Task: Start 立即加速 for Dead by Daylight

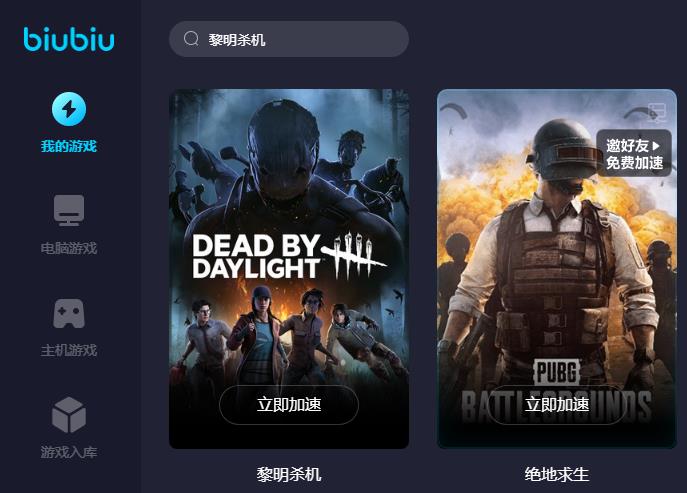Action: click(289, 404)
